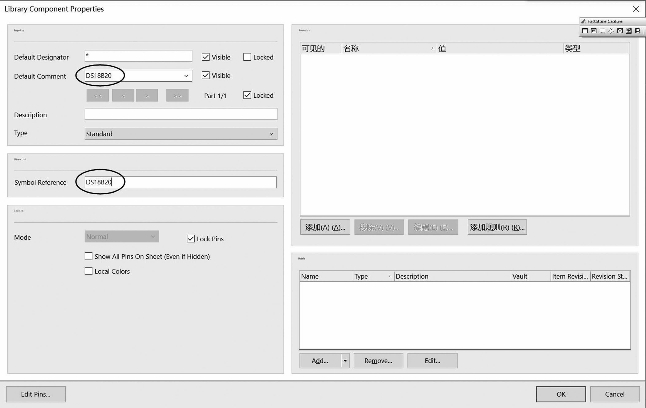Click the previous-part "<" navigation button

coord(123,96)
